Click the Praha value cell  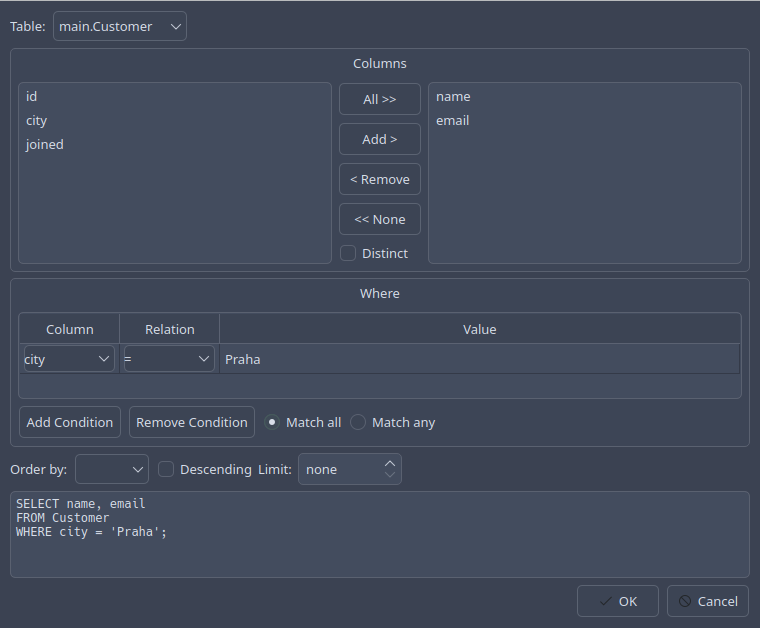[x=479, y=359]
